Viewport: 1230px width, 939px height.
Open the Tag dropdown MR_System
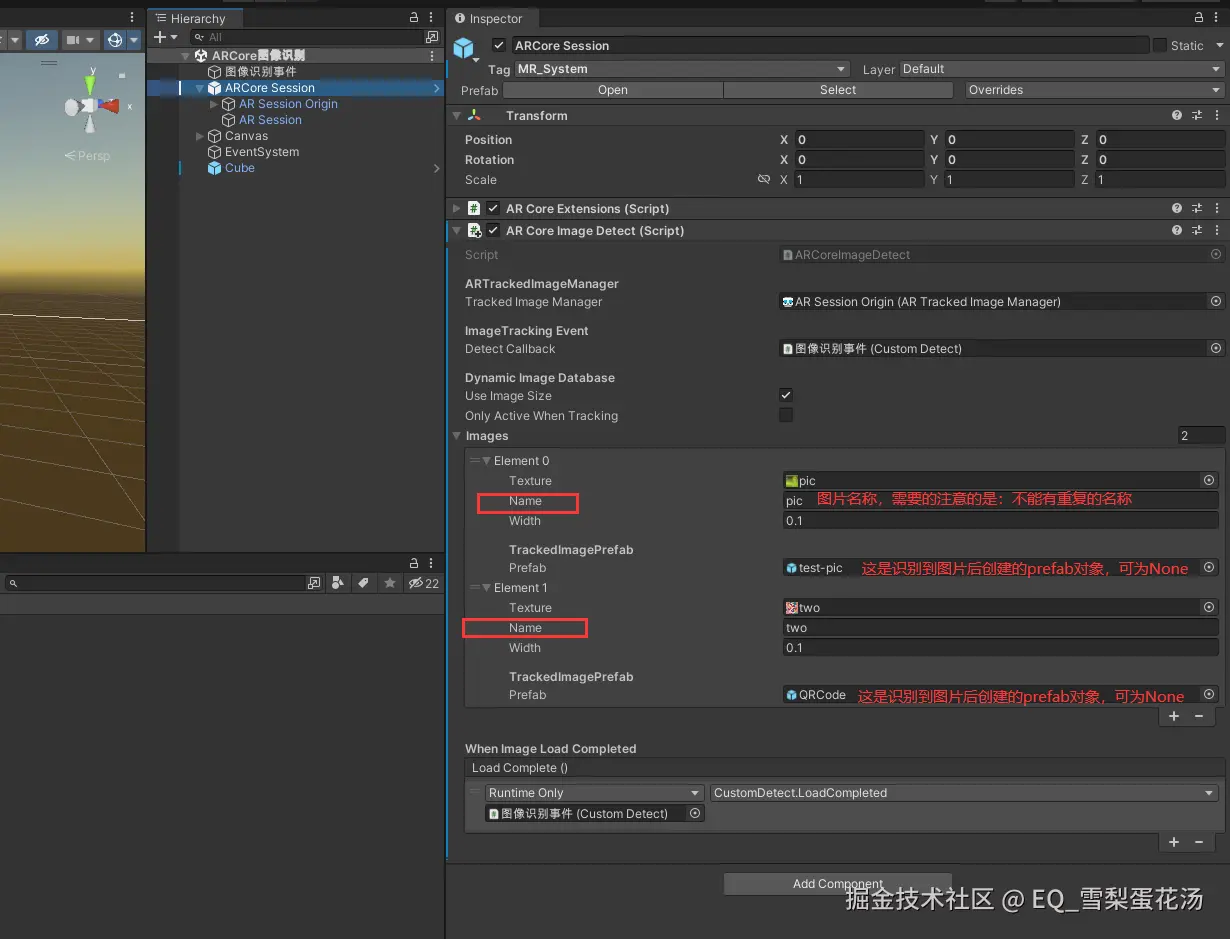(682, 69)
